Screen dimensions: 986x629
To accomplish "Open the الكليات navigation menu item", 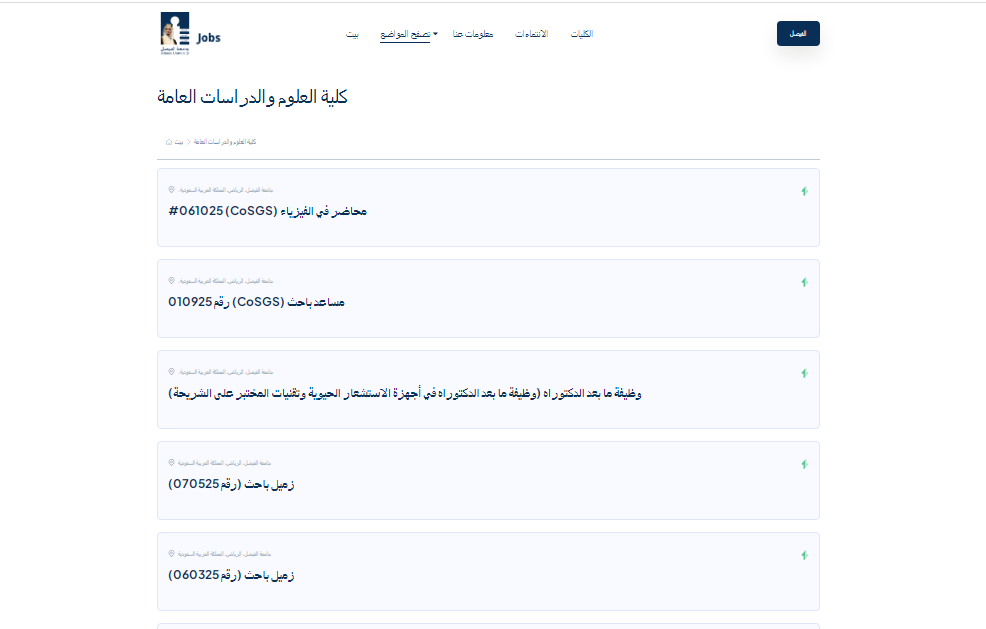I will pos(581,34).
